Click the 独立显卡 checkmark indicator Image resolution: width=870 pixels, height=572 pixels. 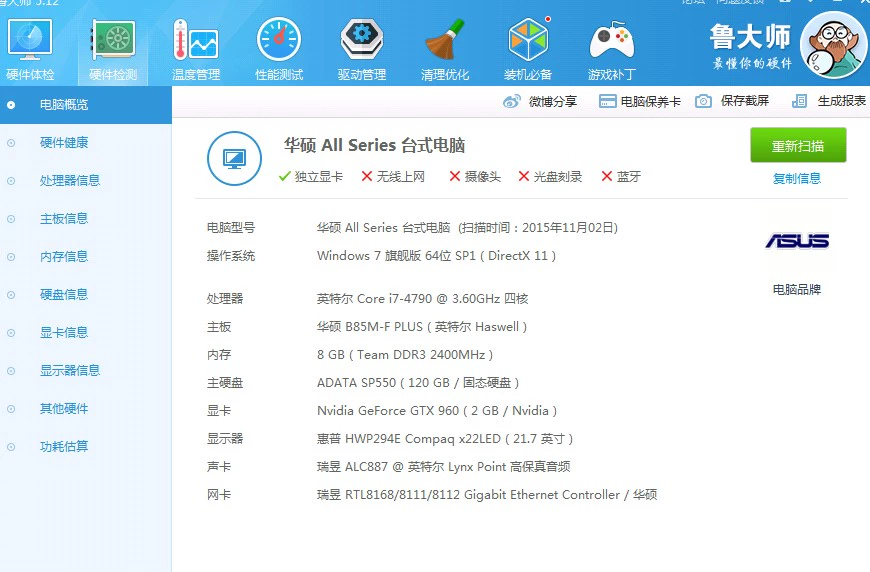[311, 177]
